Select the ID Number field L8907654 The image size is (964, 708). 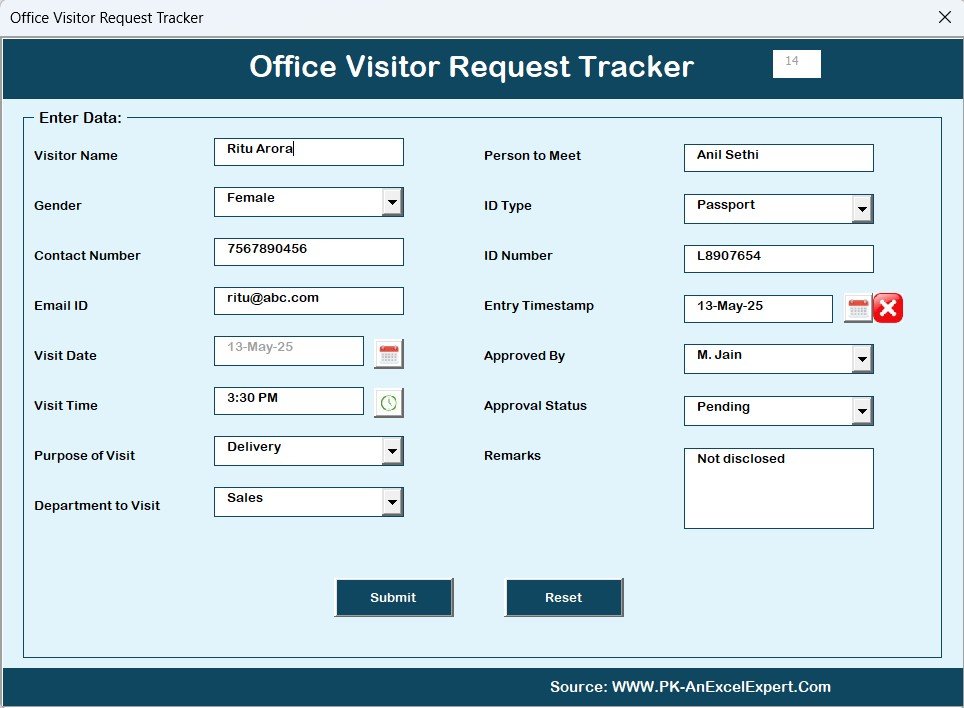coord(778,259)
